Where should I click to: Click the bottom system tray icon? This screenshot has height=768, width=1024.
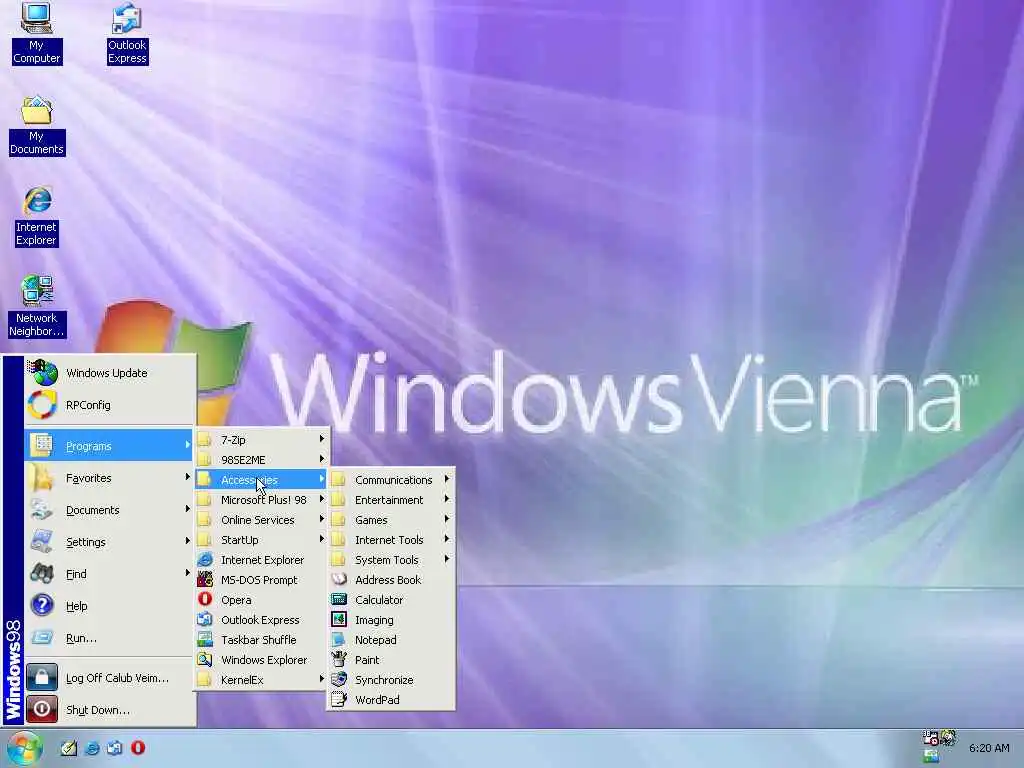[x=931, y=756]
